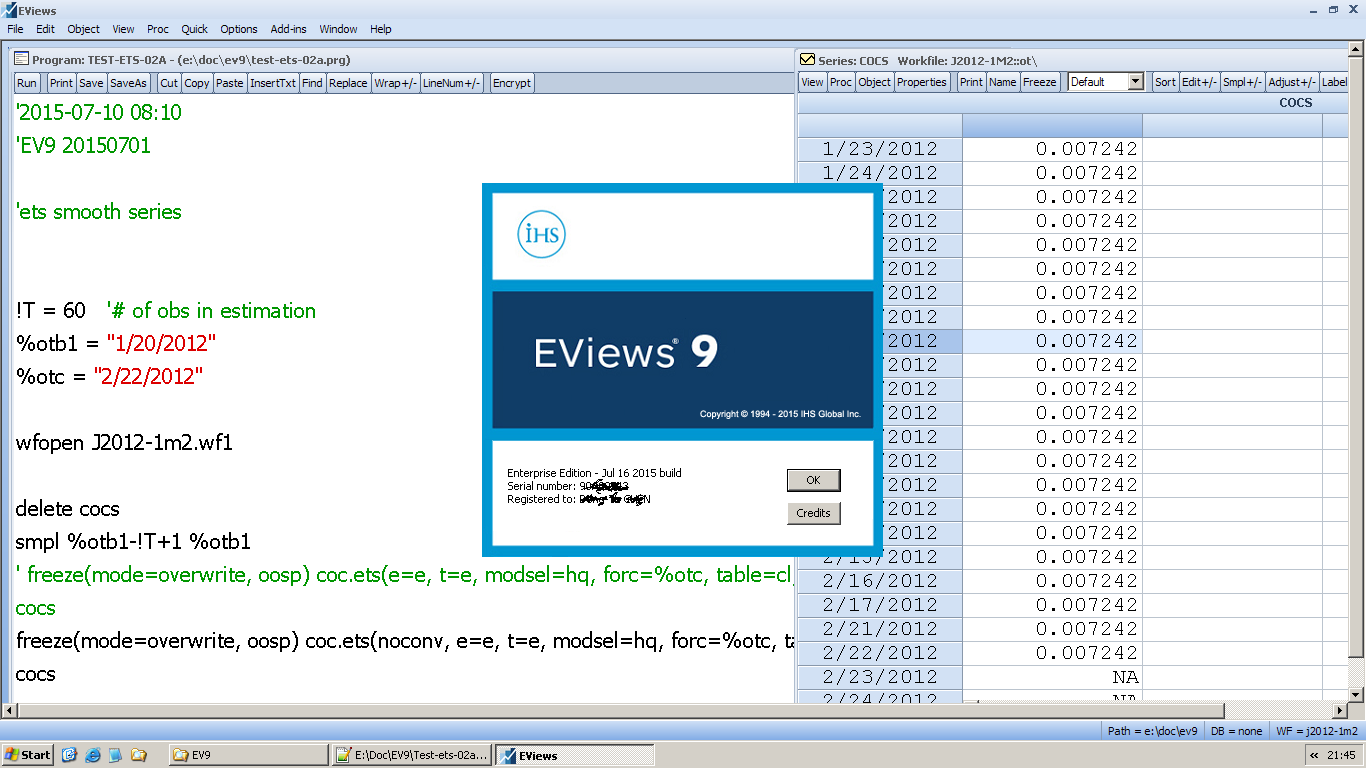1366x768 pixels.
Task: Click Object in the series window toolbar
Action: [x=874, y=82]
